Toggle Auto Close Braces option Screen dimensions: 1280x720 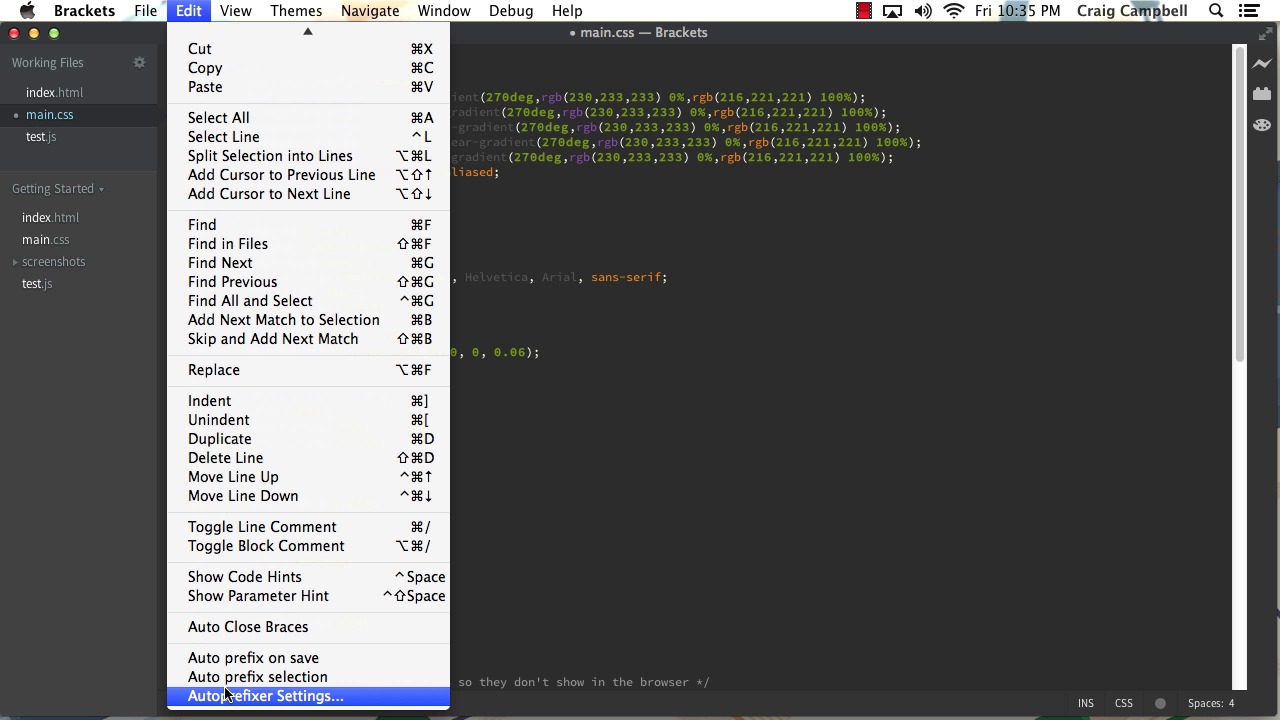[x=309, y=627]
